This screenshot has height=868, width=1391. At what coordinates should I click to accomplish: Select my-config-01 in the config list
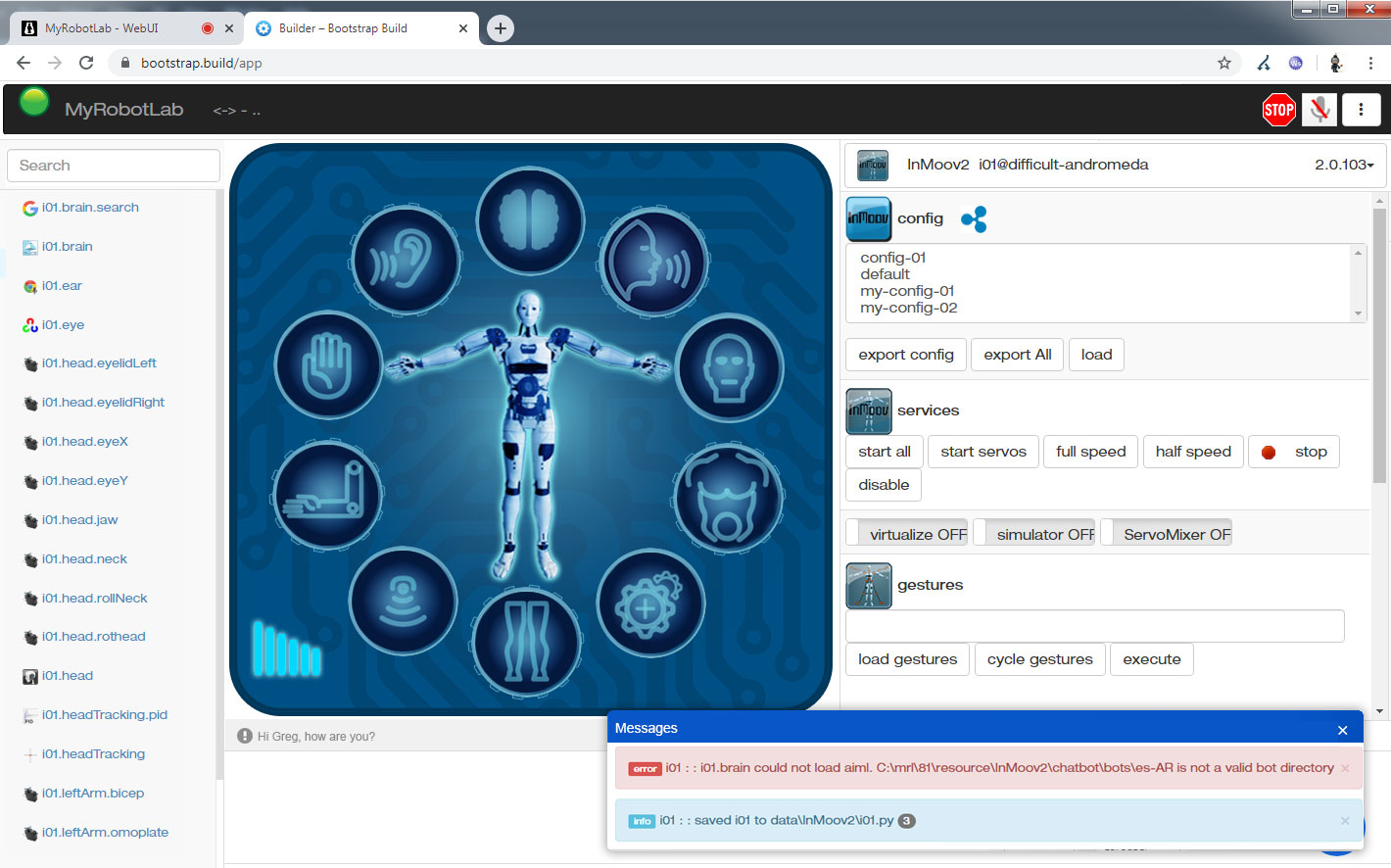[907, 291]
